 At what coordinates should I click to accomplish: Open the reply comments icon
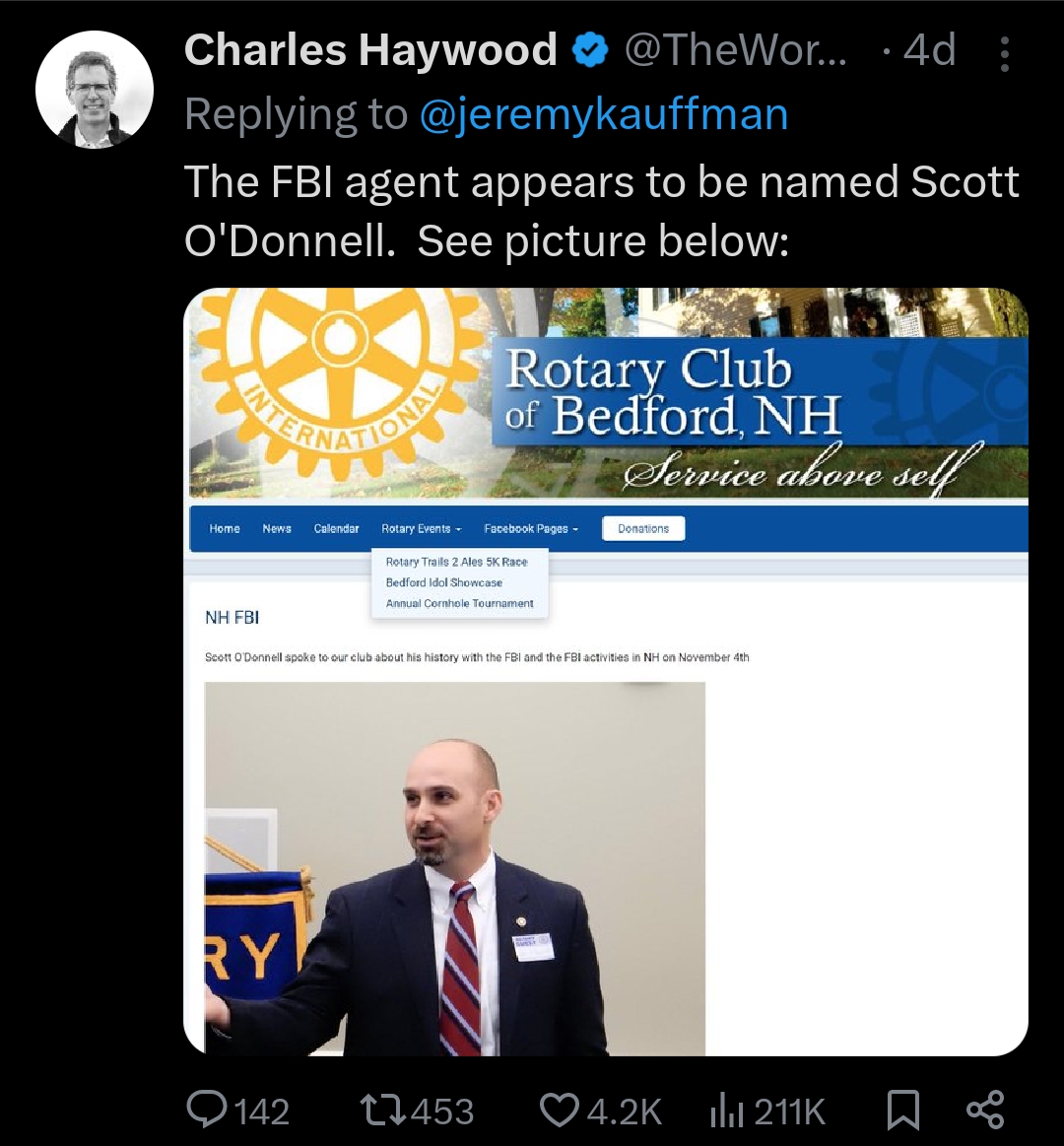(208, 1110)
